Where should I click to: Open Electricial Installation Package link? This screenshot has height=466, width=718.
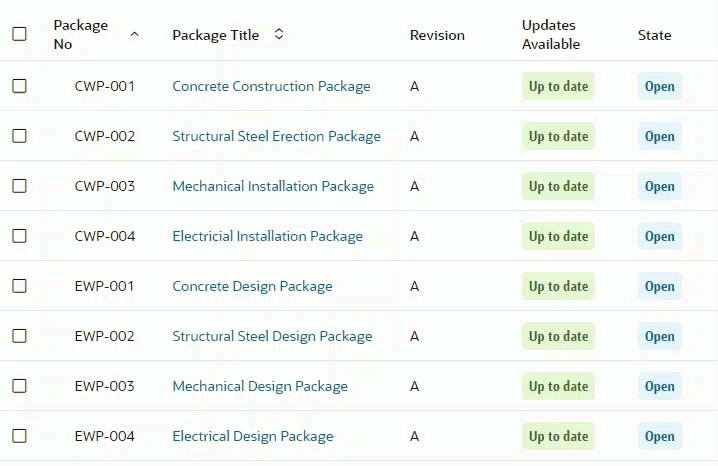click(x=267, y=236)
